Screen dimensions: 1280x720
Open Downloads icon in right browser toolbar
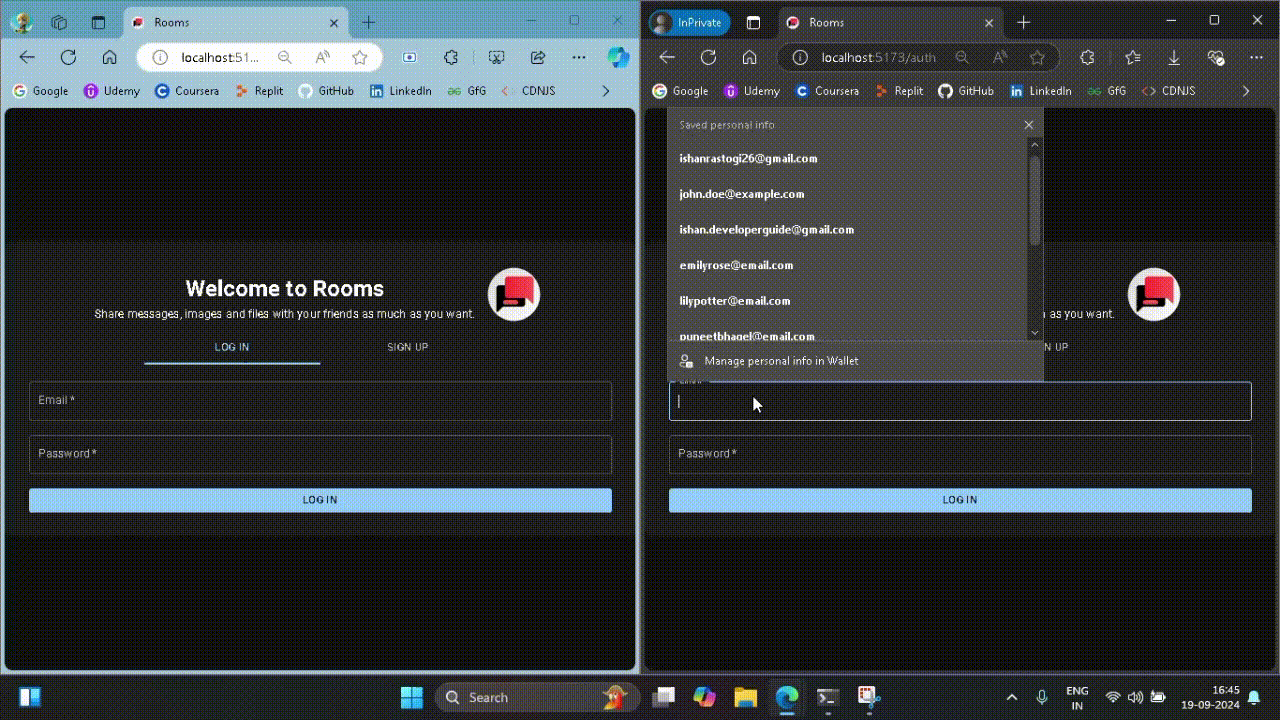click(x=1174, y=58)
